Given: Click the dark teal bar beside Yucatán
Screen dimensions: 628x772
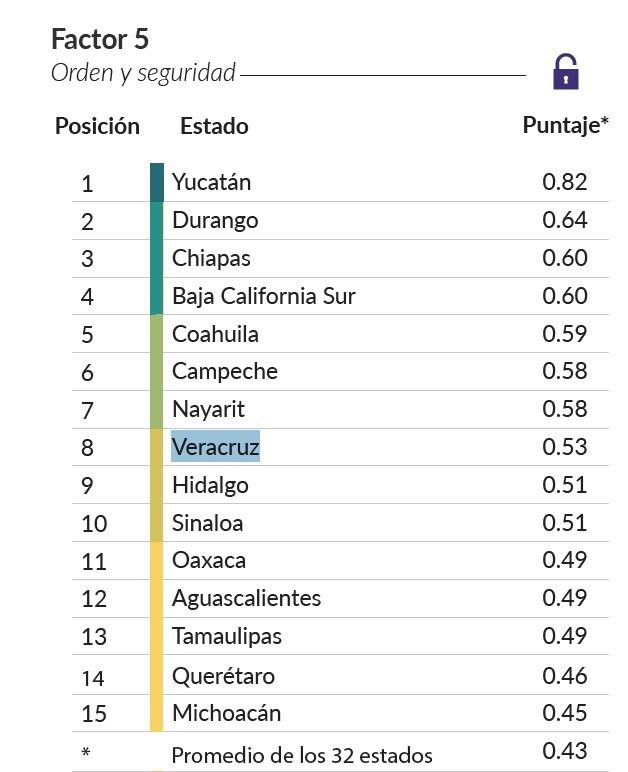Looking at the screenshot, I should point(157,182).
